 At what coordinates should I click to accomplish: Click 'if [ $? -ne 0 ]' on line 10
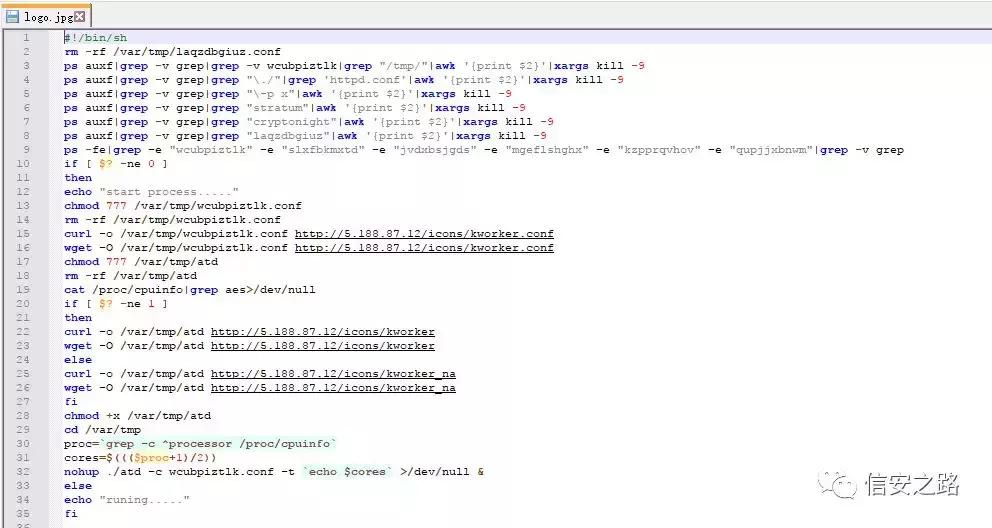tap(116, 164)
